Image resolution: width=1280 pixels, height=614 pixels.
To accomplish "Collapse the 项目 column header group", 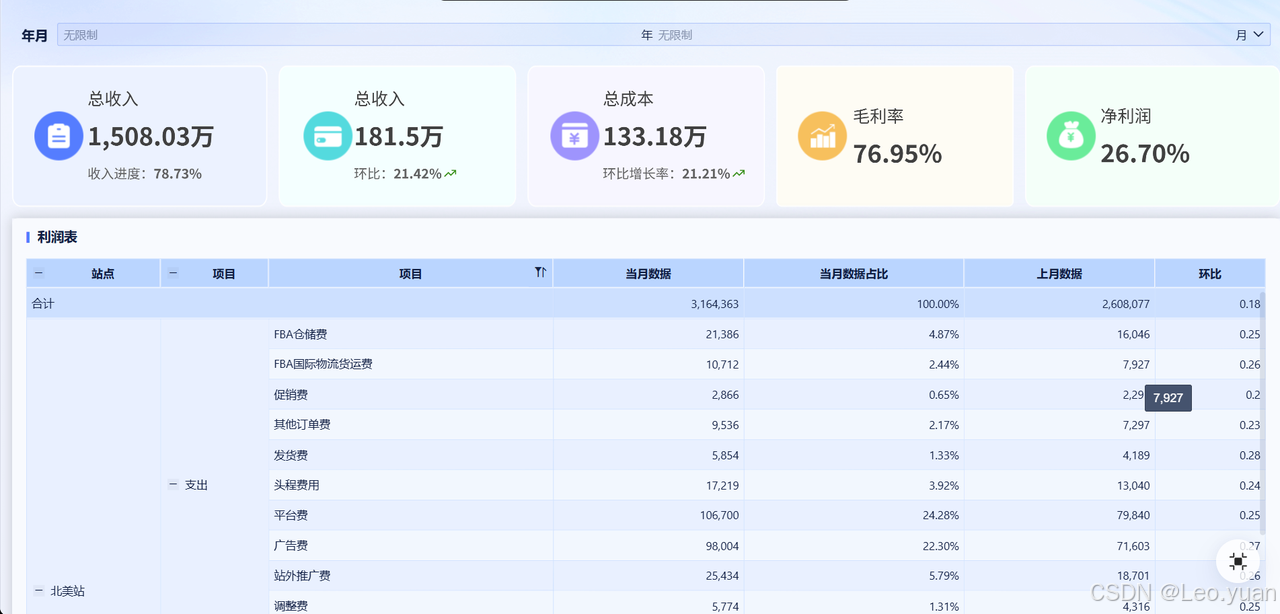I will click(x=173, y=273).
